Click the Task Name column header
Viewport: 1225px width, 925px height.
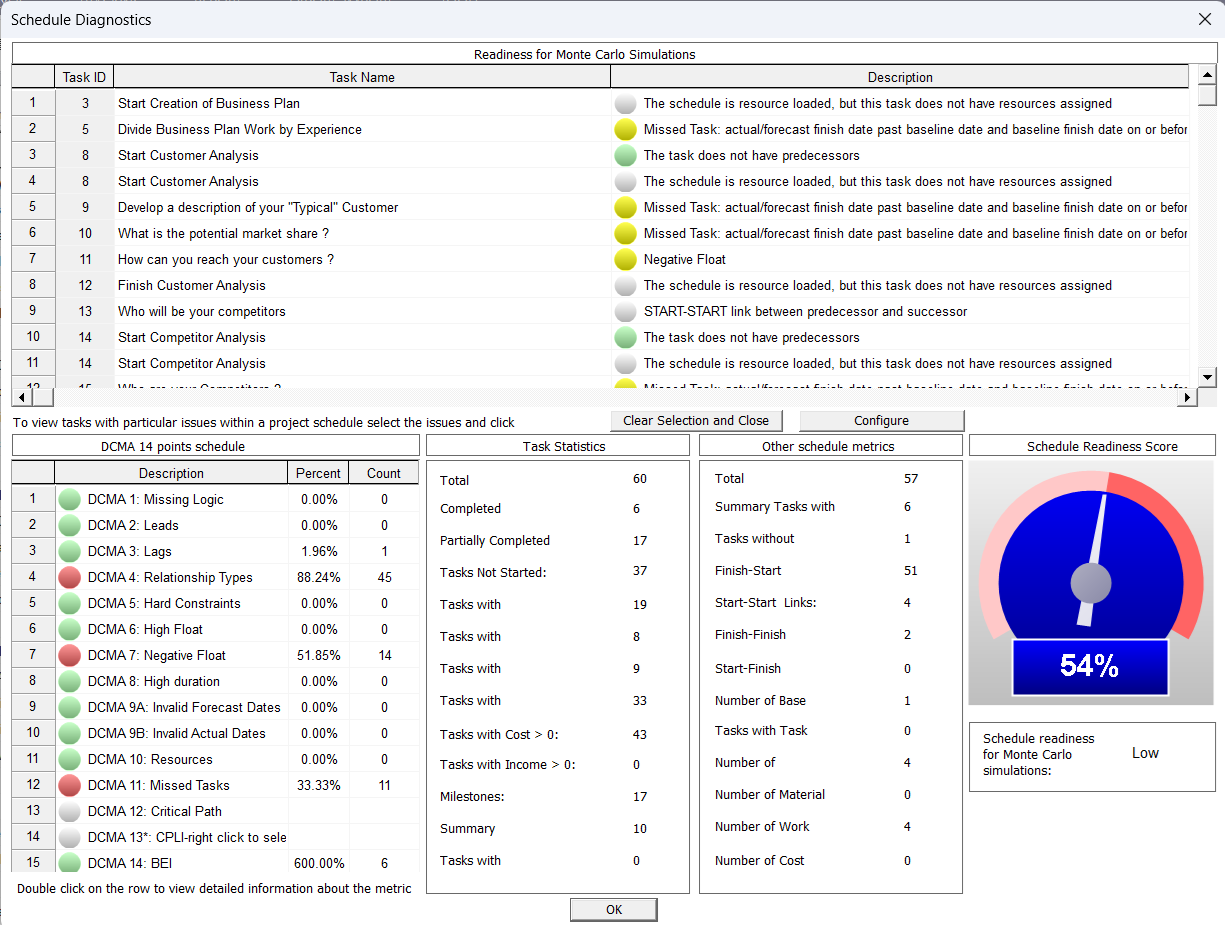tap(362, 77)
